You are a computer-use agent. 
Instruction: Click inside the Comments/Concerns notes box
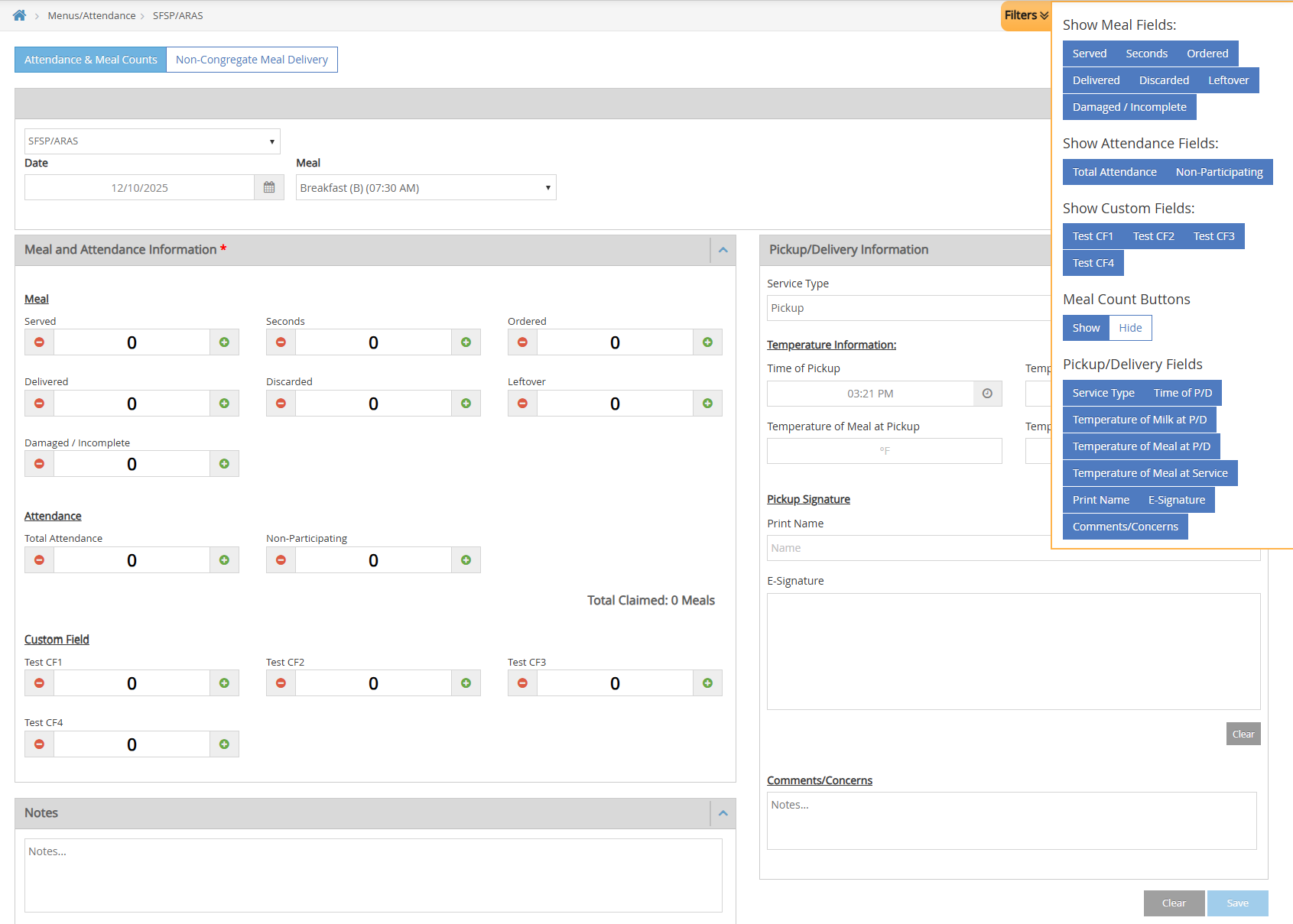click(1011, 820)
